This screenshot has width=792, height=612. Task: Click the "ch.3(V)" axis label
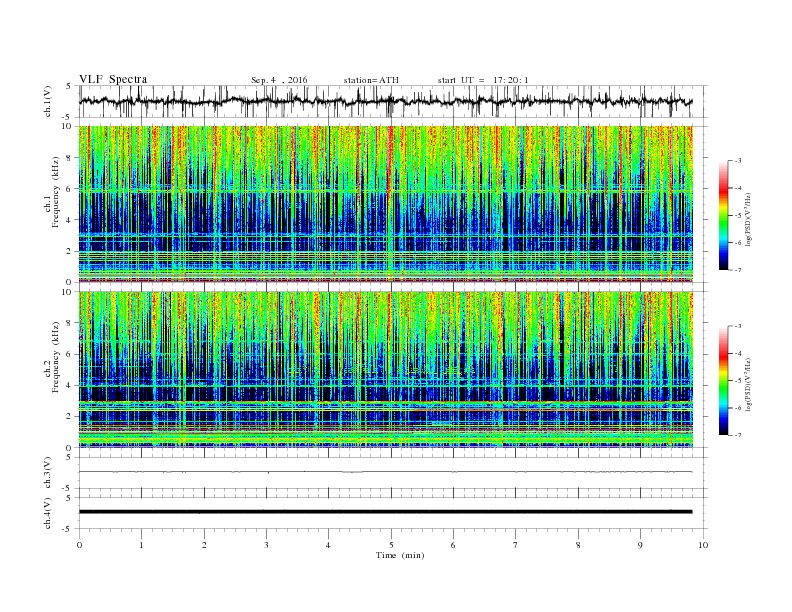pos(48,473)
